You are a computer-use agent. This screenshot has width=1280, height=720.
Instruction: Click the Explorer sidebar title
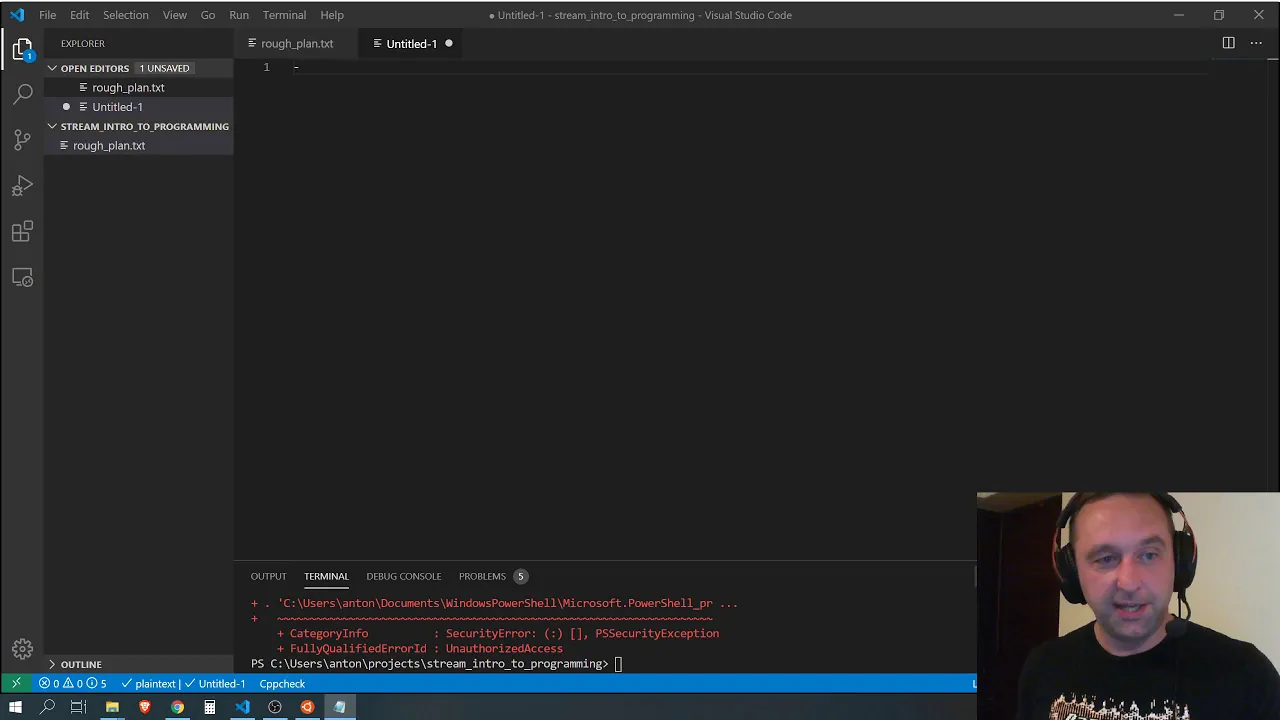point(82,44)
